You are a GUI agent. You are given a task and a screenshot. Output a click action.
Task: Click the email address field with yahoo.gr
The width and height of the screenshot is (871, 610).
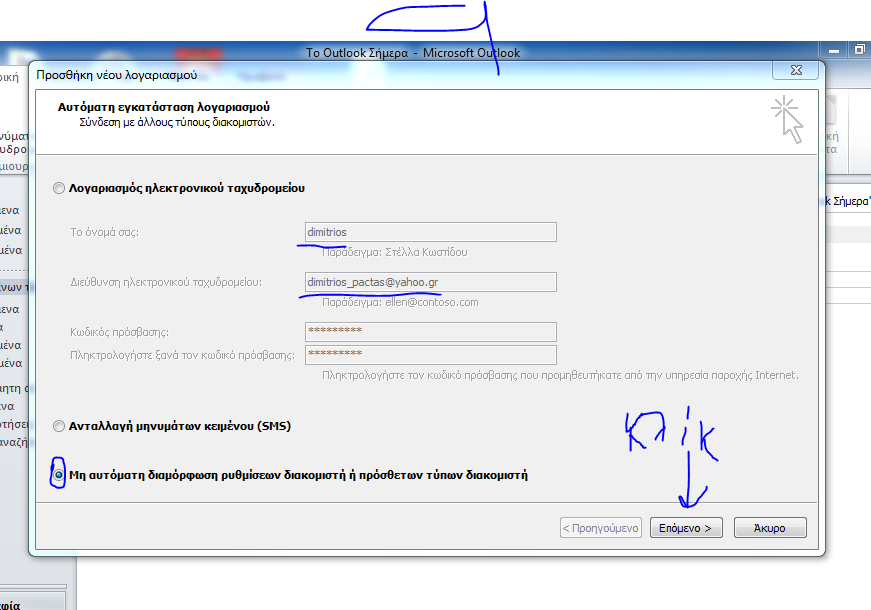click(x=431, y=282)
